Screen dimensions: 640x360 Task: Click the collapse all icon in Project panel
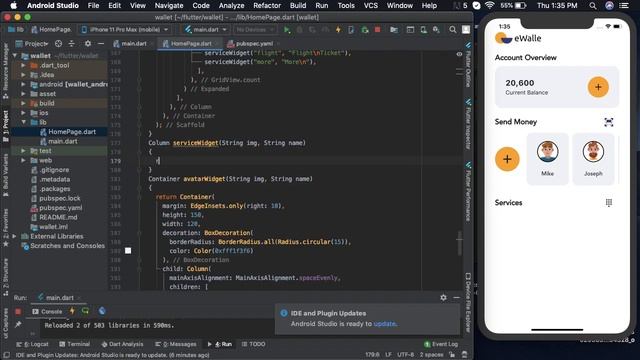click(x=72, y=44)
